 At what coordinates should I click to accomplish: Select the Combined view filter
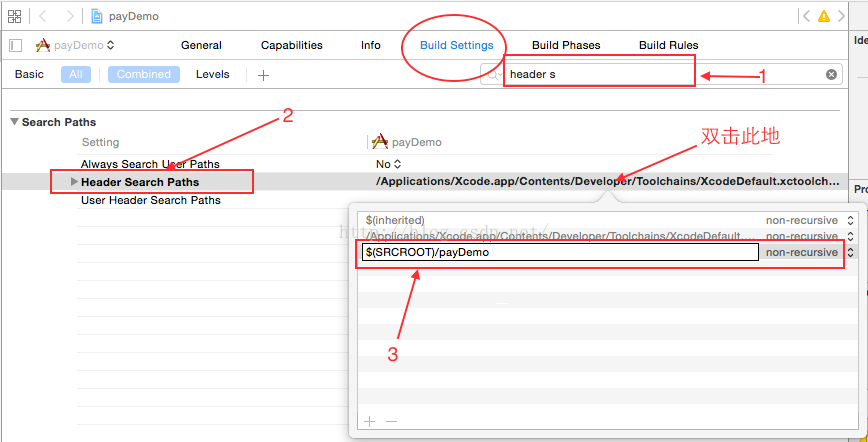click(x=144, y=74)
